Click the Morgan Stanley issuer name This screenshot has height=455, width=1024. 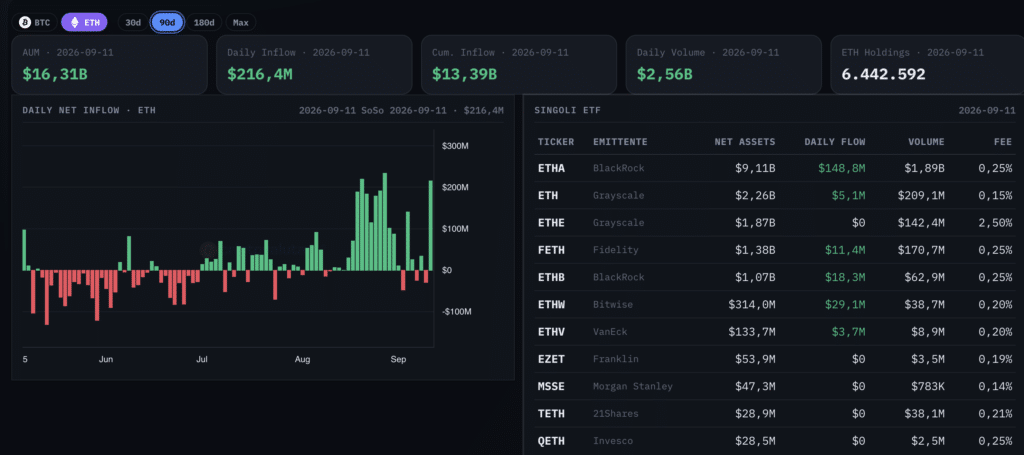[632, 386]
